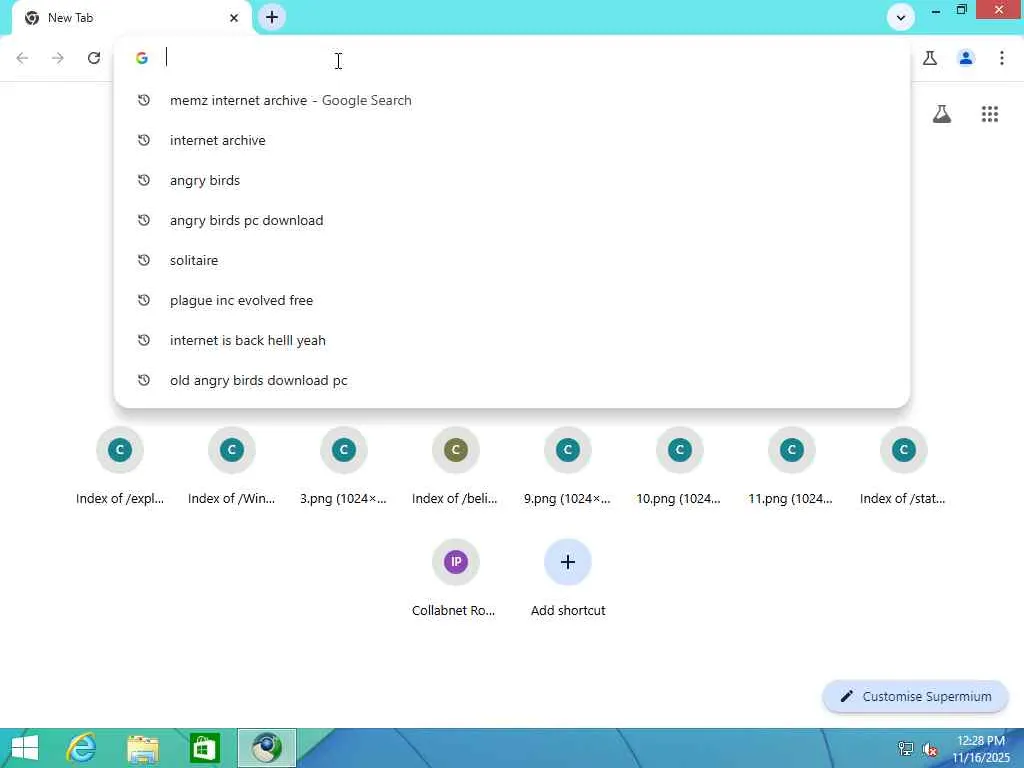Click the Supermium taskbar icon
1024x768 pixels.
coord(266,748)
